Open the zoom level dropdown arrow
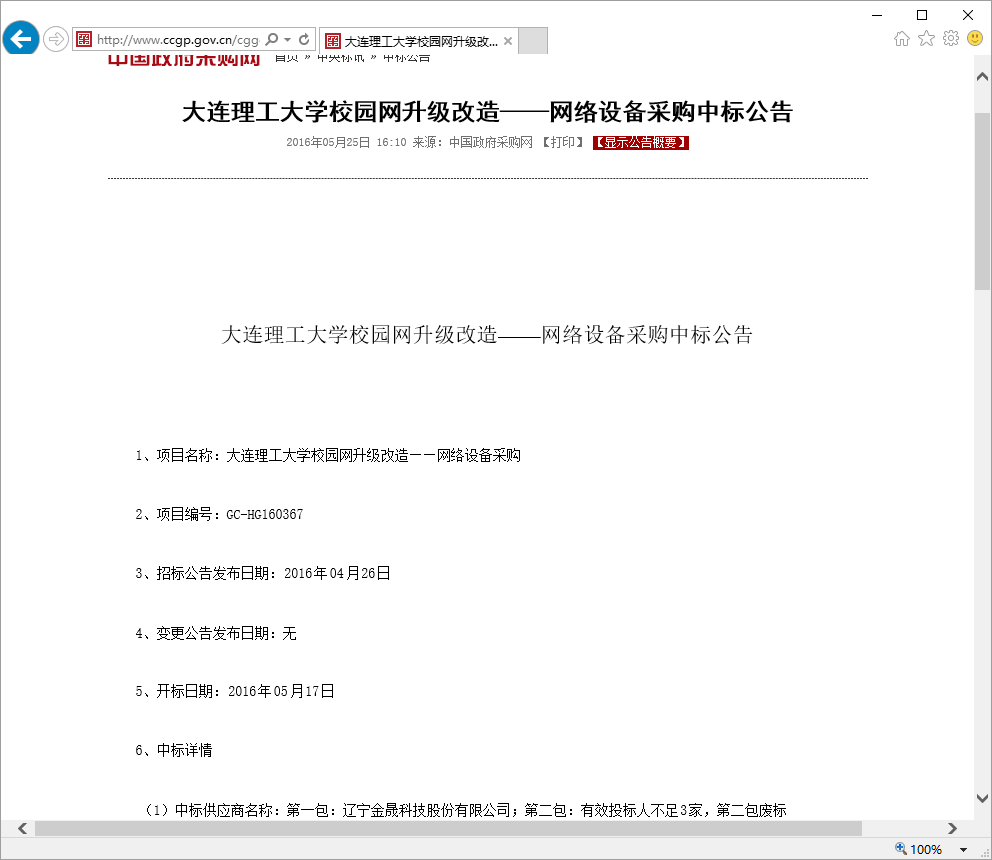992x860 pixels. coord(964,849)
